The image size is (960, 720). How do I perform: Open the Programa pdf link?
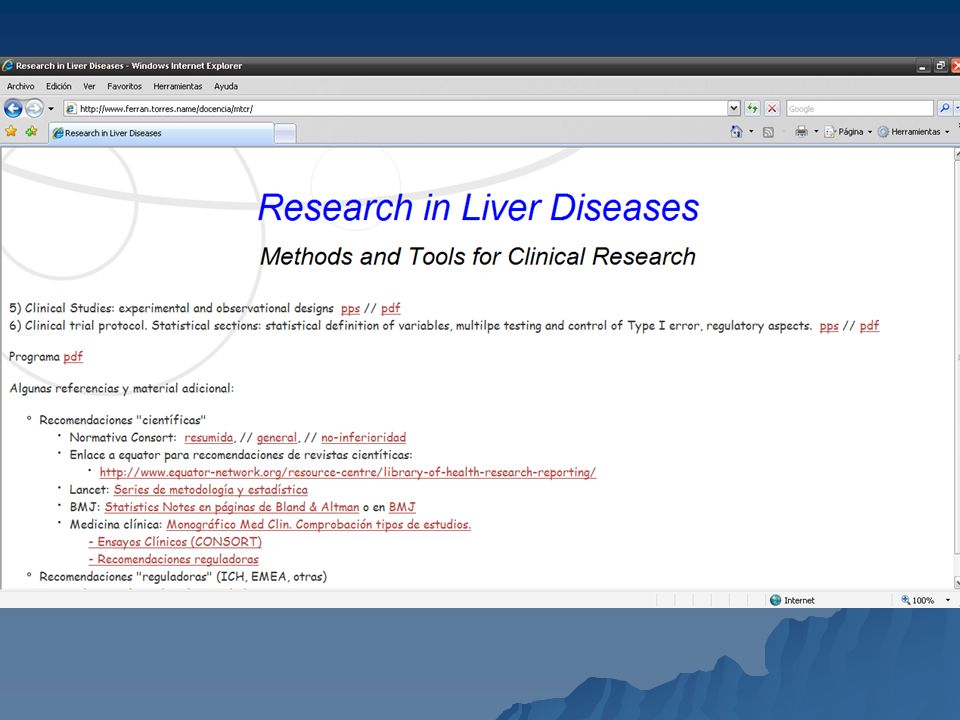pos(73,357)
